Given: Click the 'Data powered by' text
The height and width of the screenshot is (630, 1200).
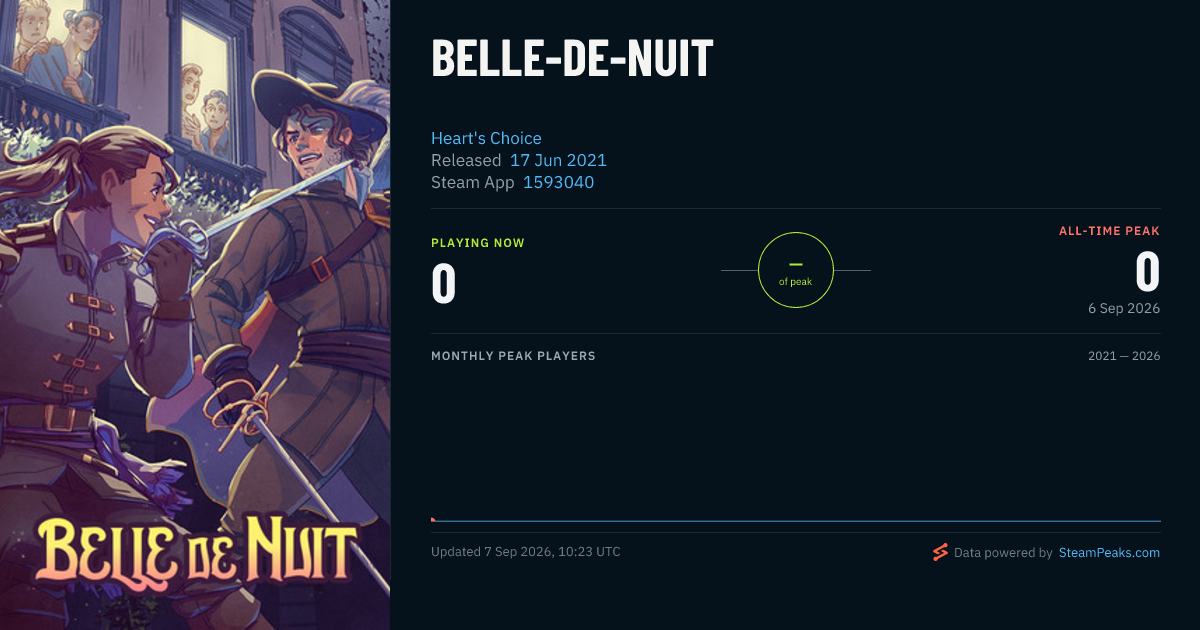Looking at the screenshot, I should point(1003,552).
